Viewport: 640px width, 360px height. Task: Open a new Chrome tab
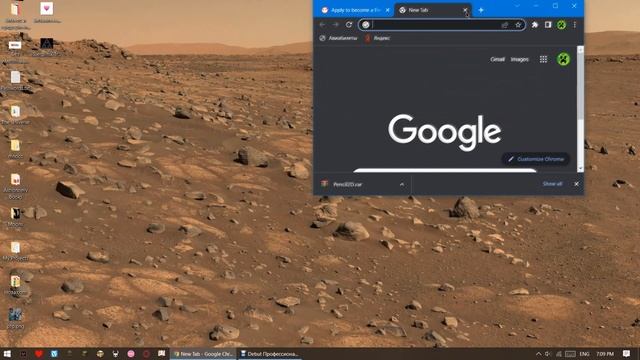[481, 10]
